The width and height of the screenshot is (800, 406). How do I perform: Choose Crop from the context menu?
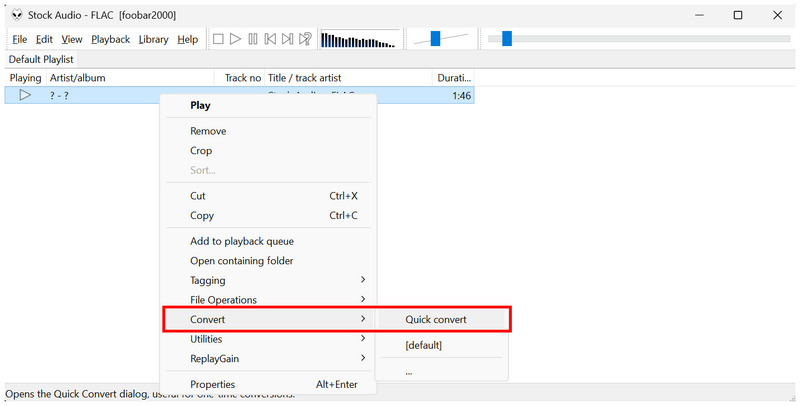pyautogui.click(x=268, y=150)
